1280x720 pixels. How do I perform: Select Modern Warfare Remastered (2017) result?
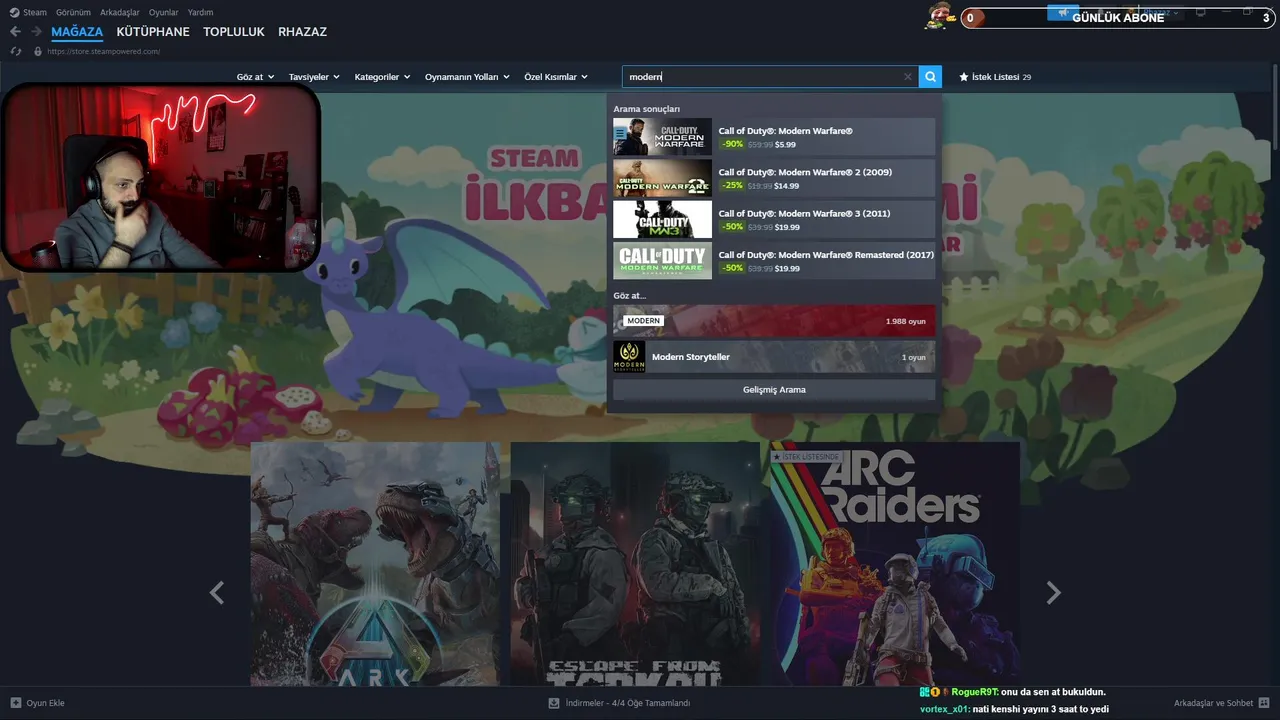pos(774,260)
